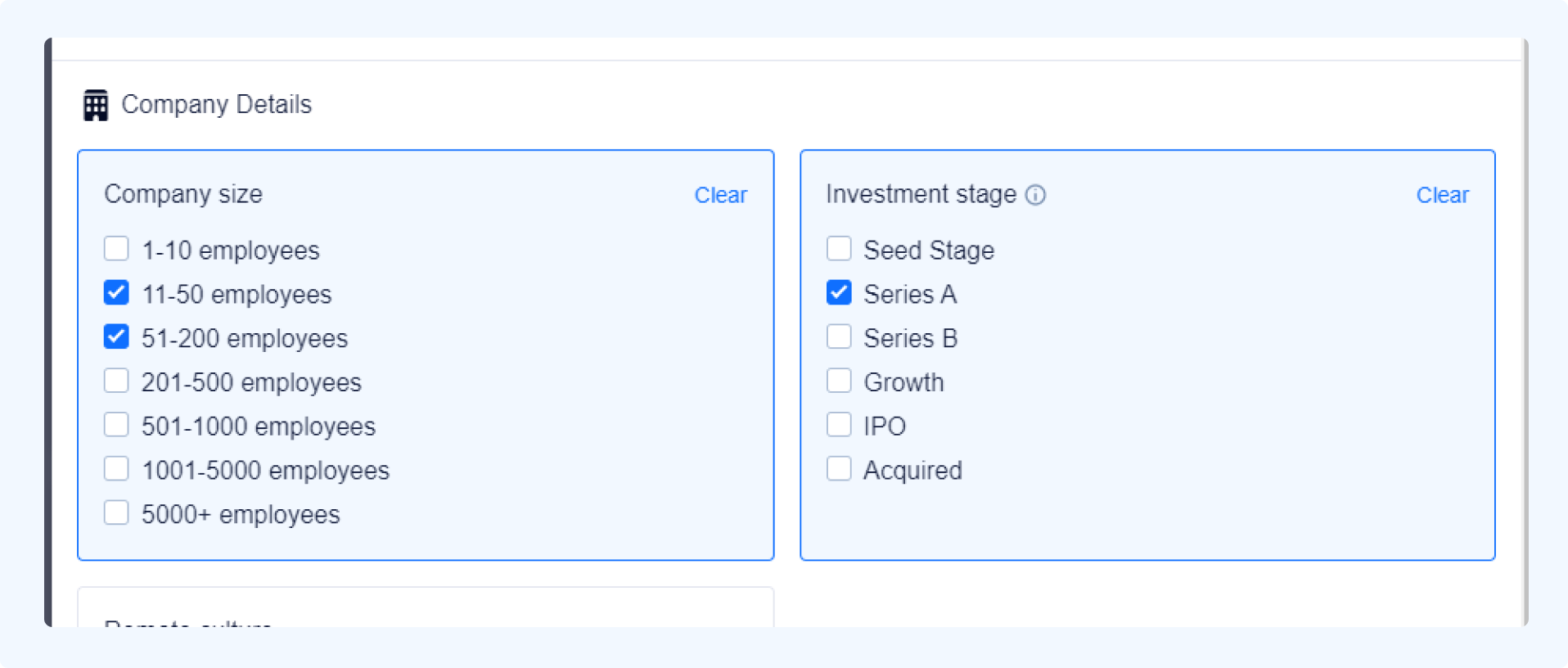The width and height of the screenshot is (1568, 668).
Task: Select the 501-1000 employees checkbox
Action: (x=116, y=424)
